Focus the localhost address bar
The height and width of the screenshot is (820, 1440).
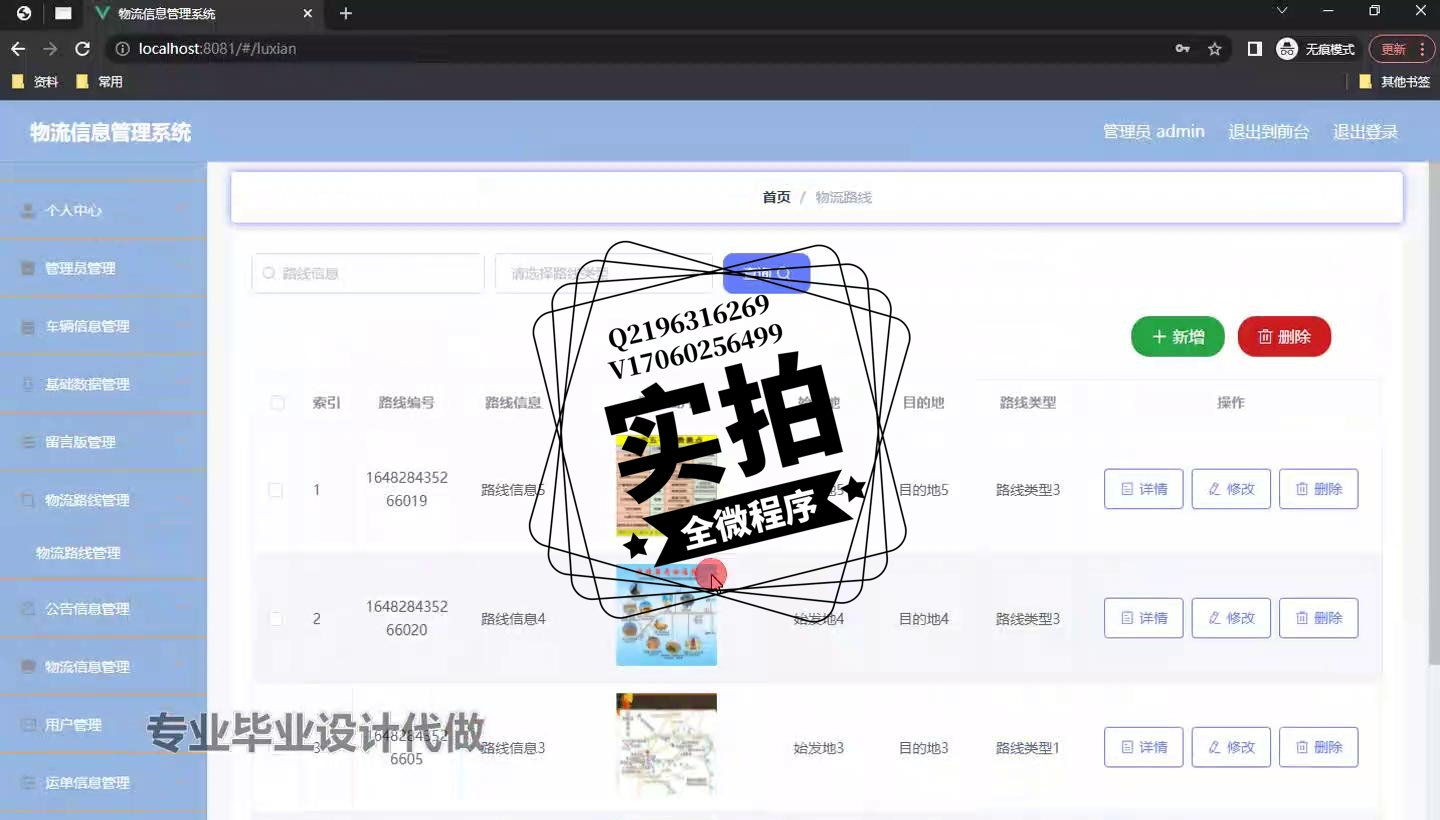[x=640, y=49]
